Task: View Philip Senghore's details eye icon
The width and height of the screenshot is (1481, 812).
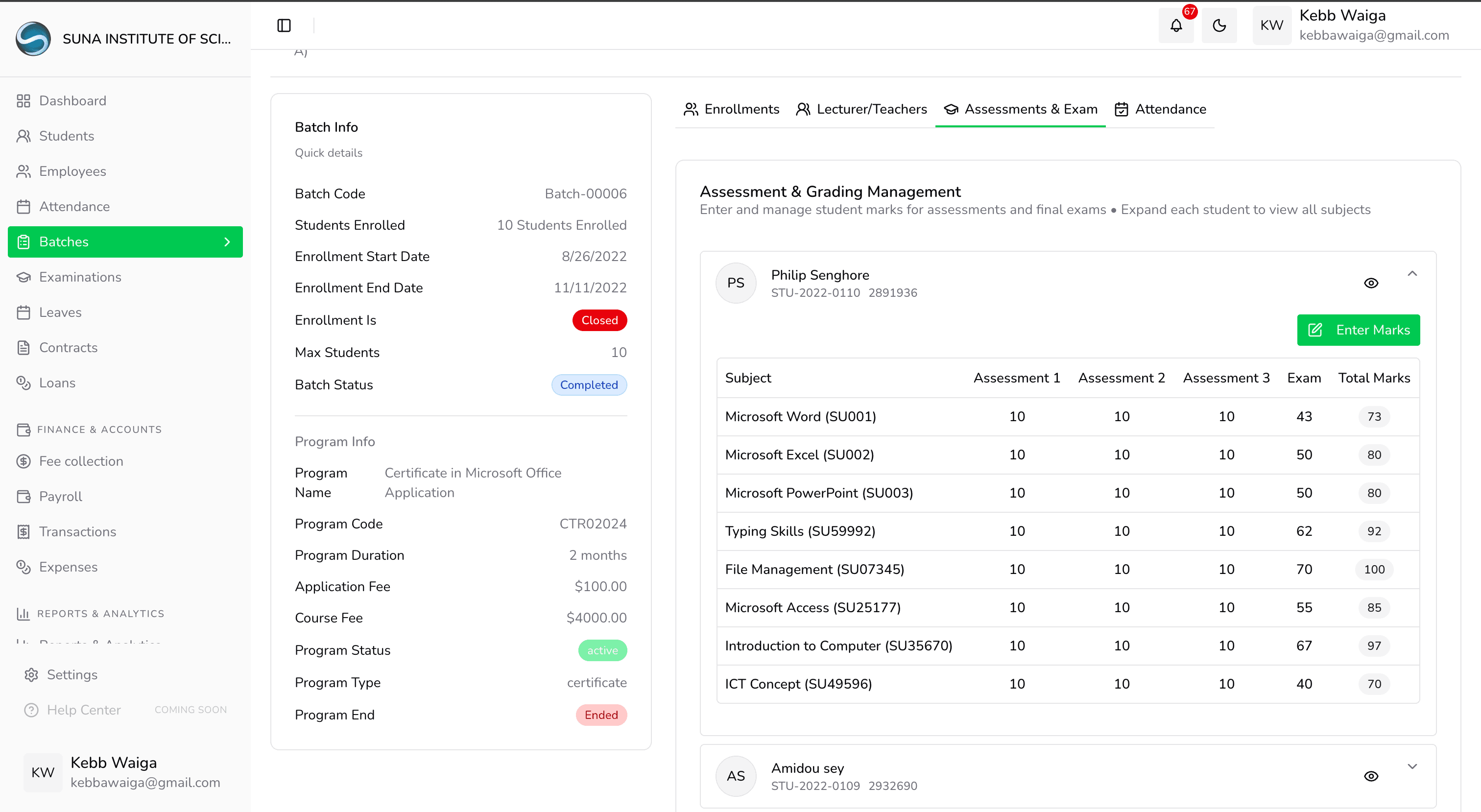Action: (x=1371, y=283)
